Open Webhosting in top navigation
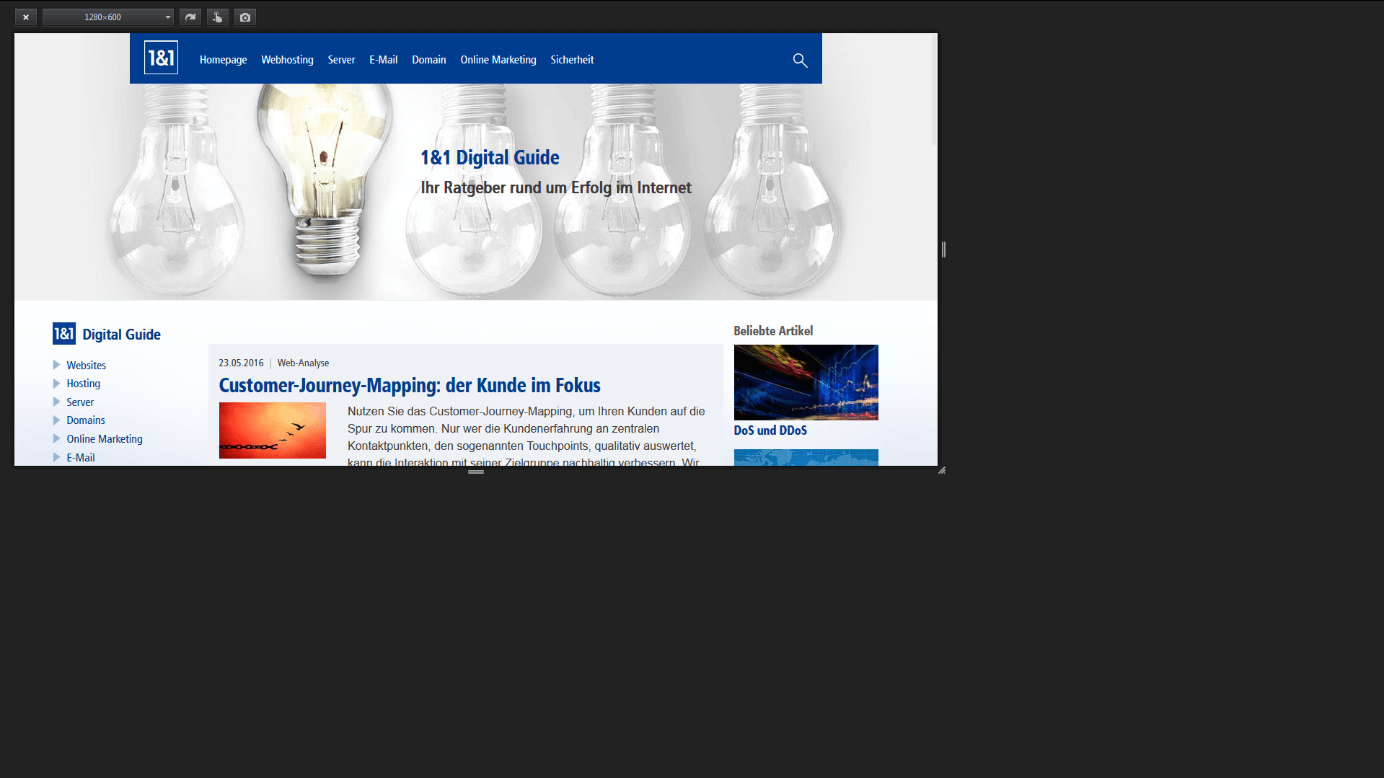The height and width of the screenshot is (778, 1384). [x=287, y=60]
